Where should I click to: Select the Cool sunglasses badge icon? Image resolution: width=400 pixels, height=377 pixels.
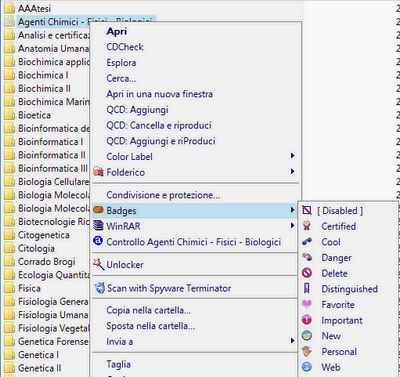307,242
